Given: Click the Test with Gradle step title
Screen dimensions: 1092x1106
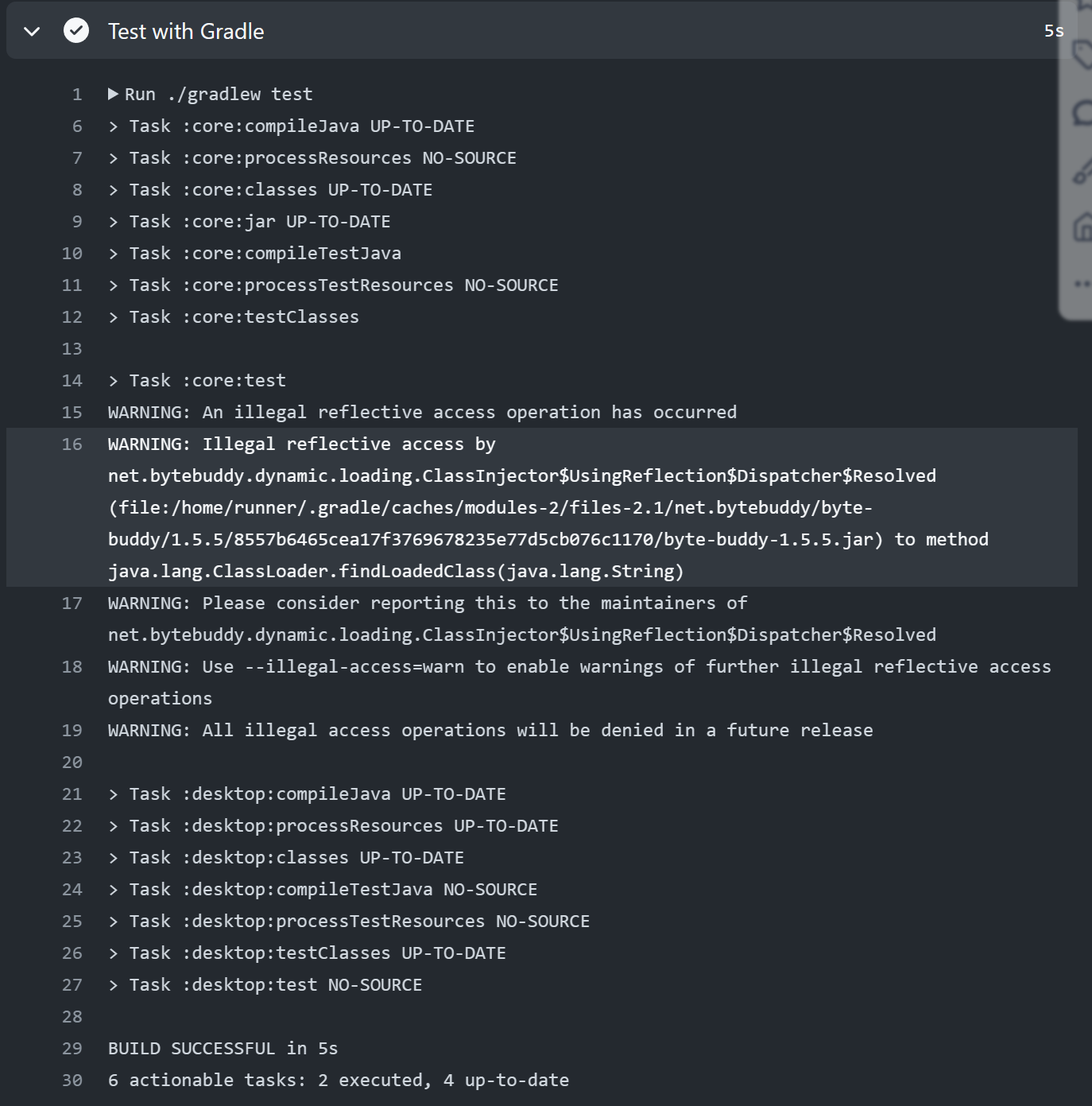Looking at the screenshot, I should click(186, 32).
